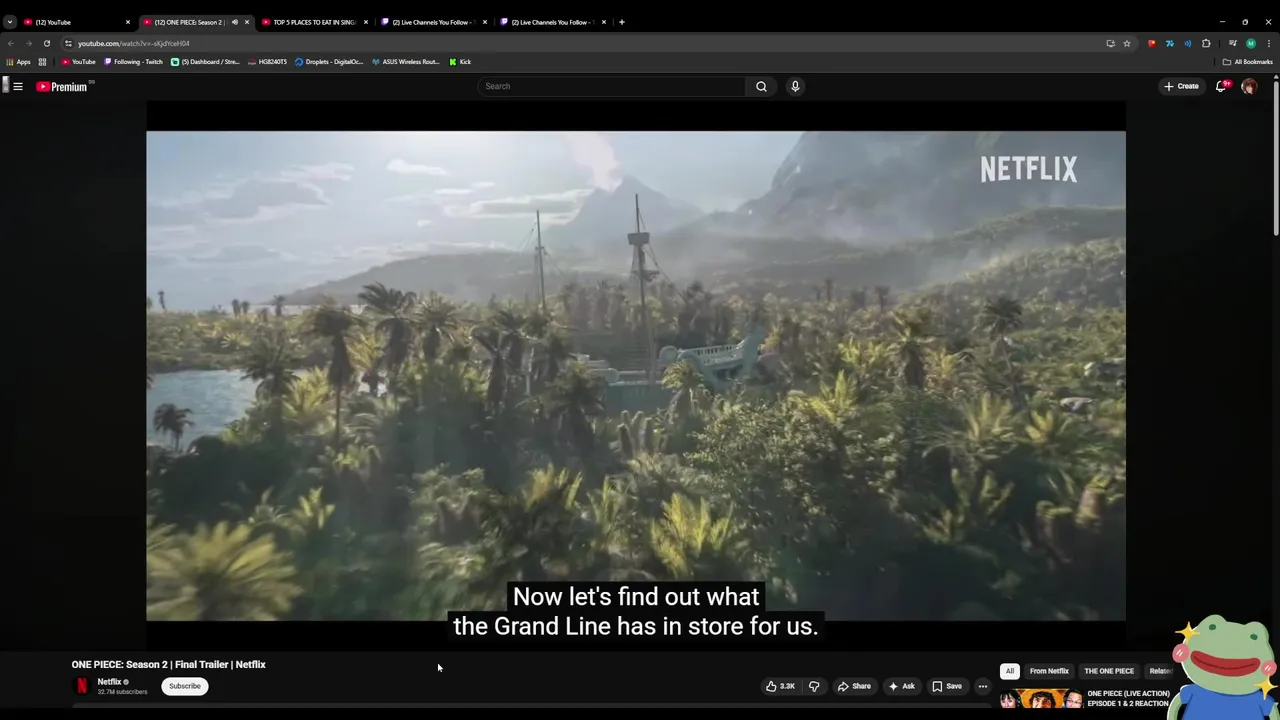Reload the page in Chrome
Viewport: 1280px width, 720px height.
pyautogui.click(x=46, y=43)
